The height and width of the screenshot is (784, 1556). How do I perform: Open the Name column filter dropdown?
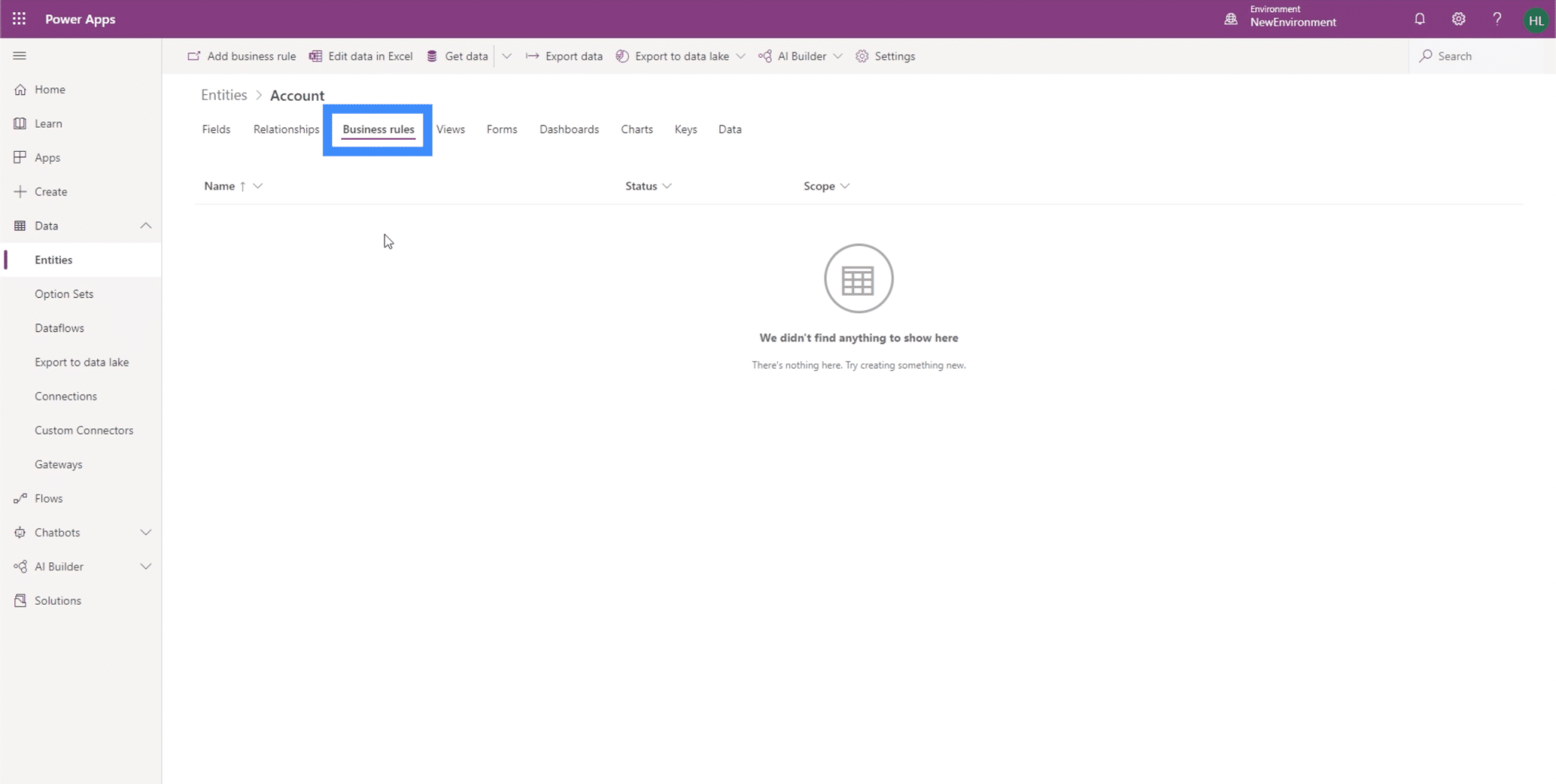[258, 186]
